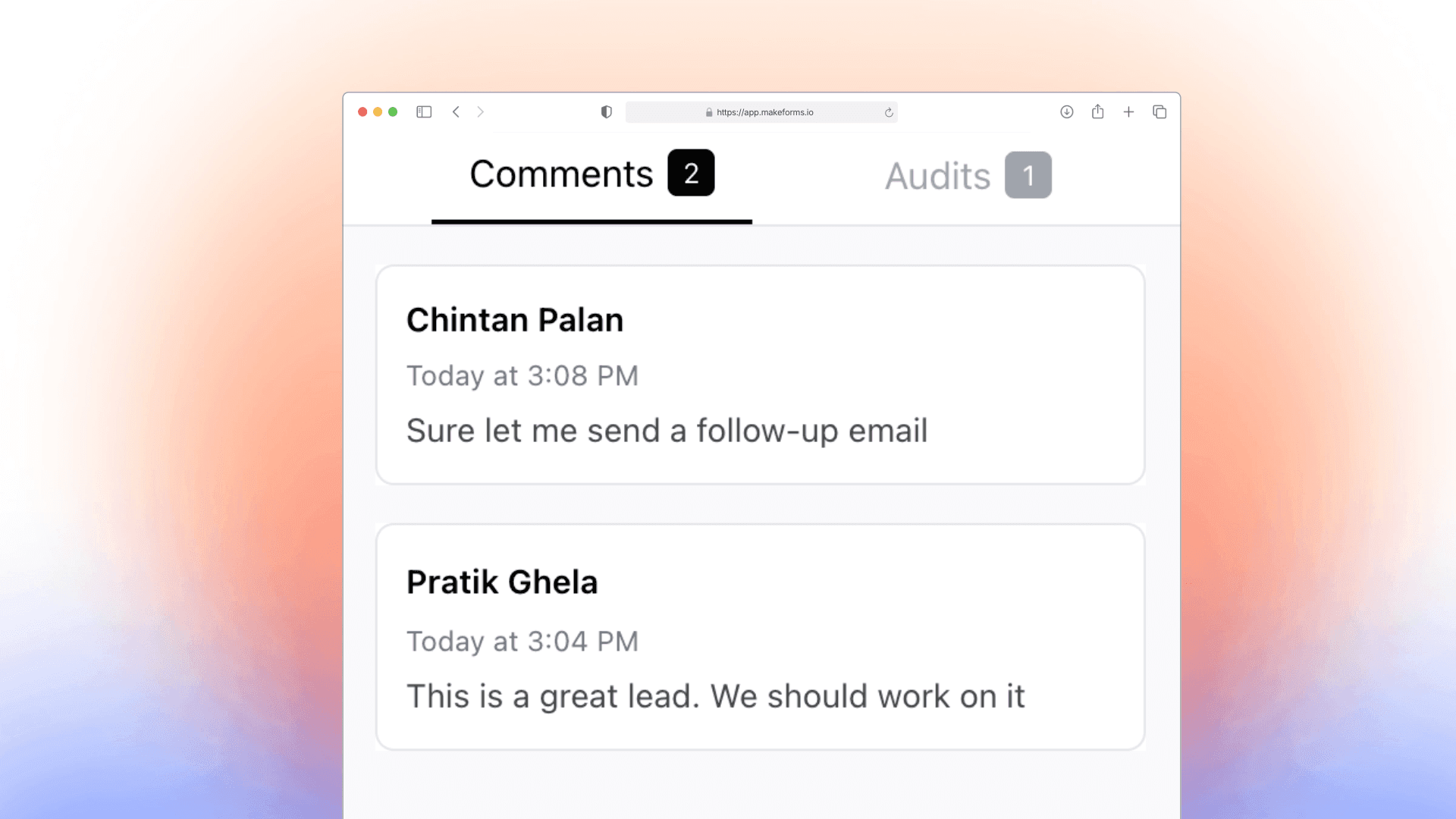Screen dimensions: 1456x819
Task: Click the Comments count badge 2
Action: pyautogui.click(x=691, y=173)
